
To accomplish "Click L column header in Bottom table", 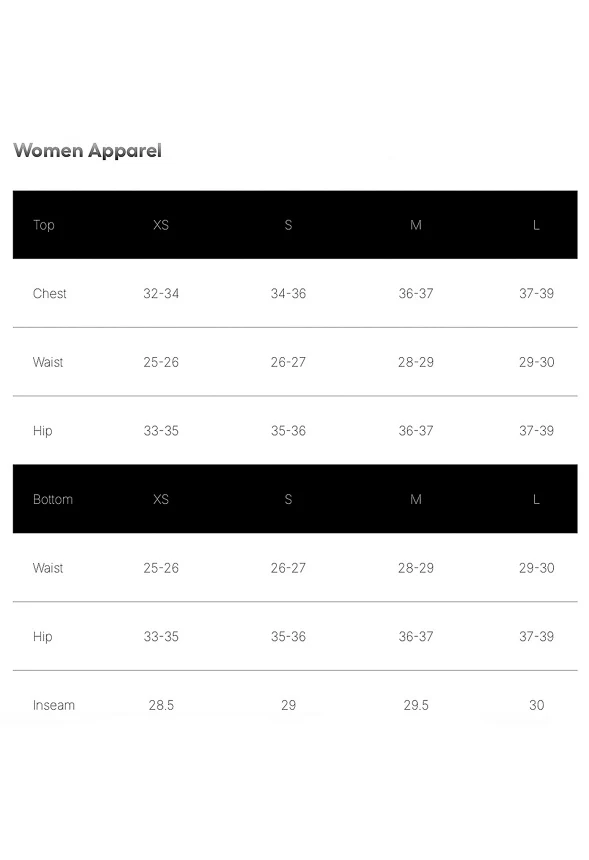I will (536, 499).
